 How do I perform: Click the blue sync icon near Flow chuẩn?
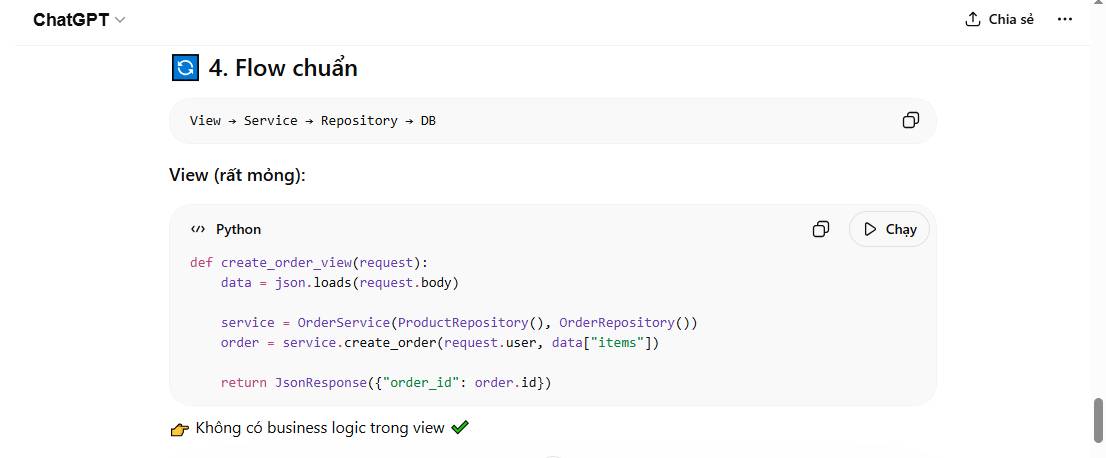click(x=185, y=68)
